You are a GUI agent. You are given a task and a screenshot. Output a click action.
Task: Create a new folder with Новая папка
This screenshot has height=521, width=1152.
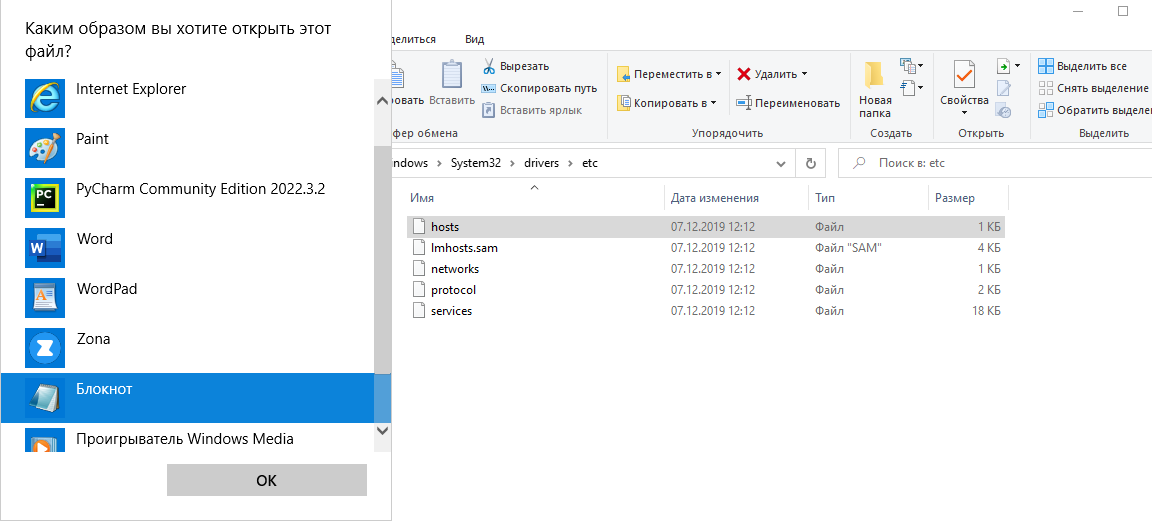[874, 90]
